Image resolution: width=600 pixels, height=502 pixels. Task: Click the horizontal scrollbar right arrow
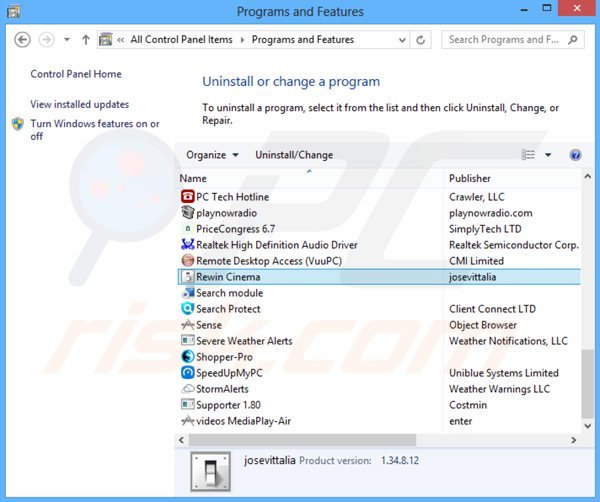(x=573, y=440)
